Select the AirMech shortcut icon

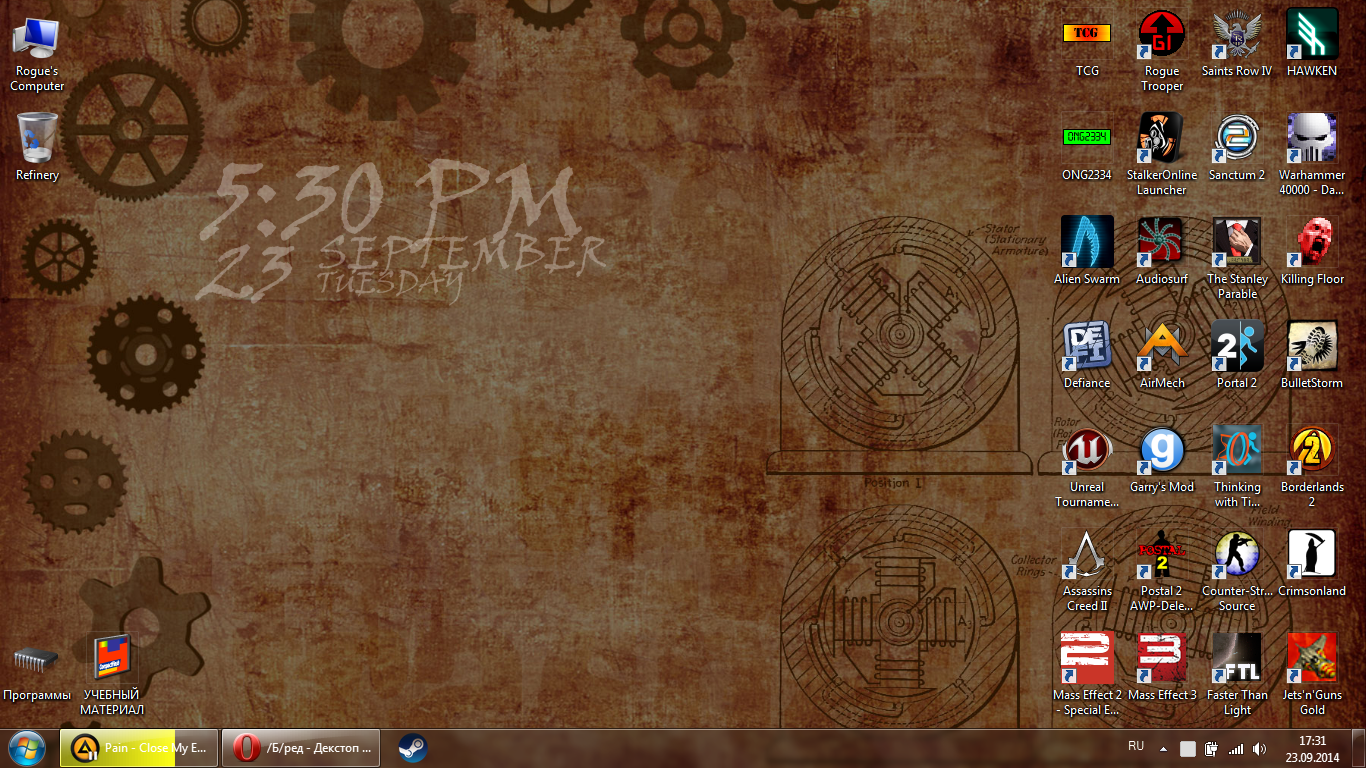[x=1162, y=356]
